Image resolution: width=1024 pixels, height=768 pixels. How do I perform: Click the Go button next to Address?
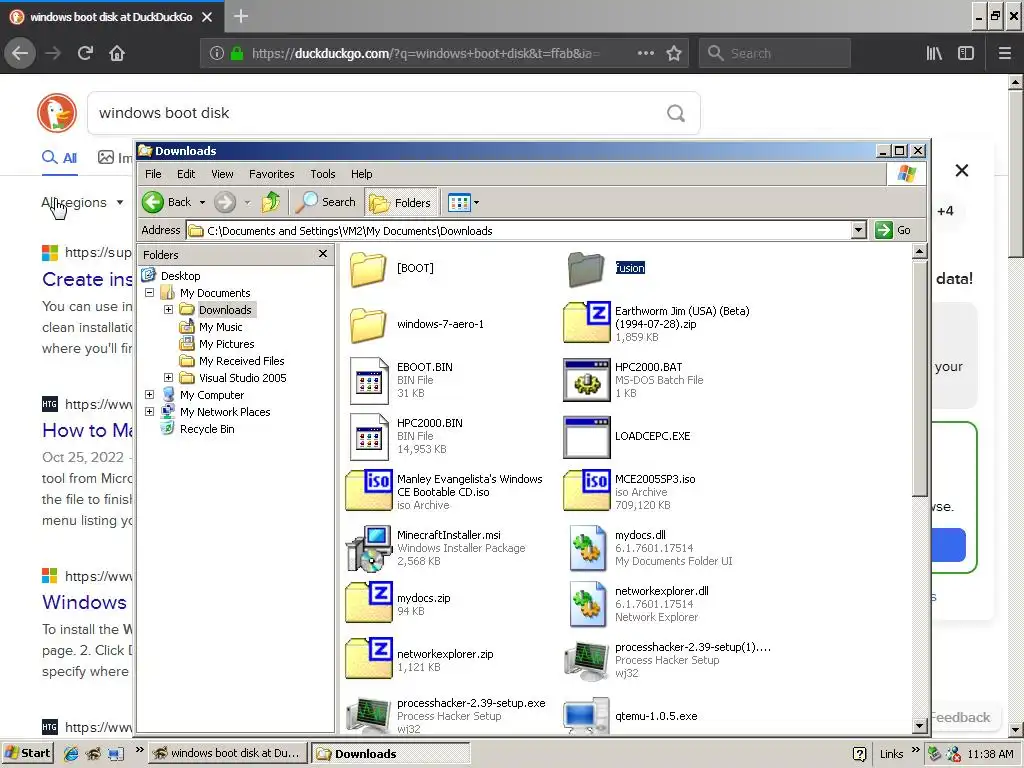click(893, 230)
